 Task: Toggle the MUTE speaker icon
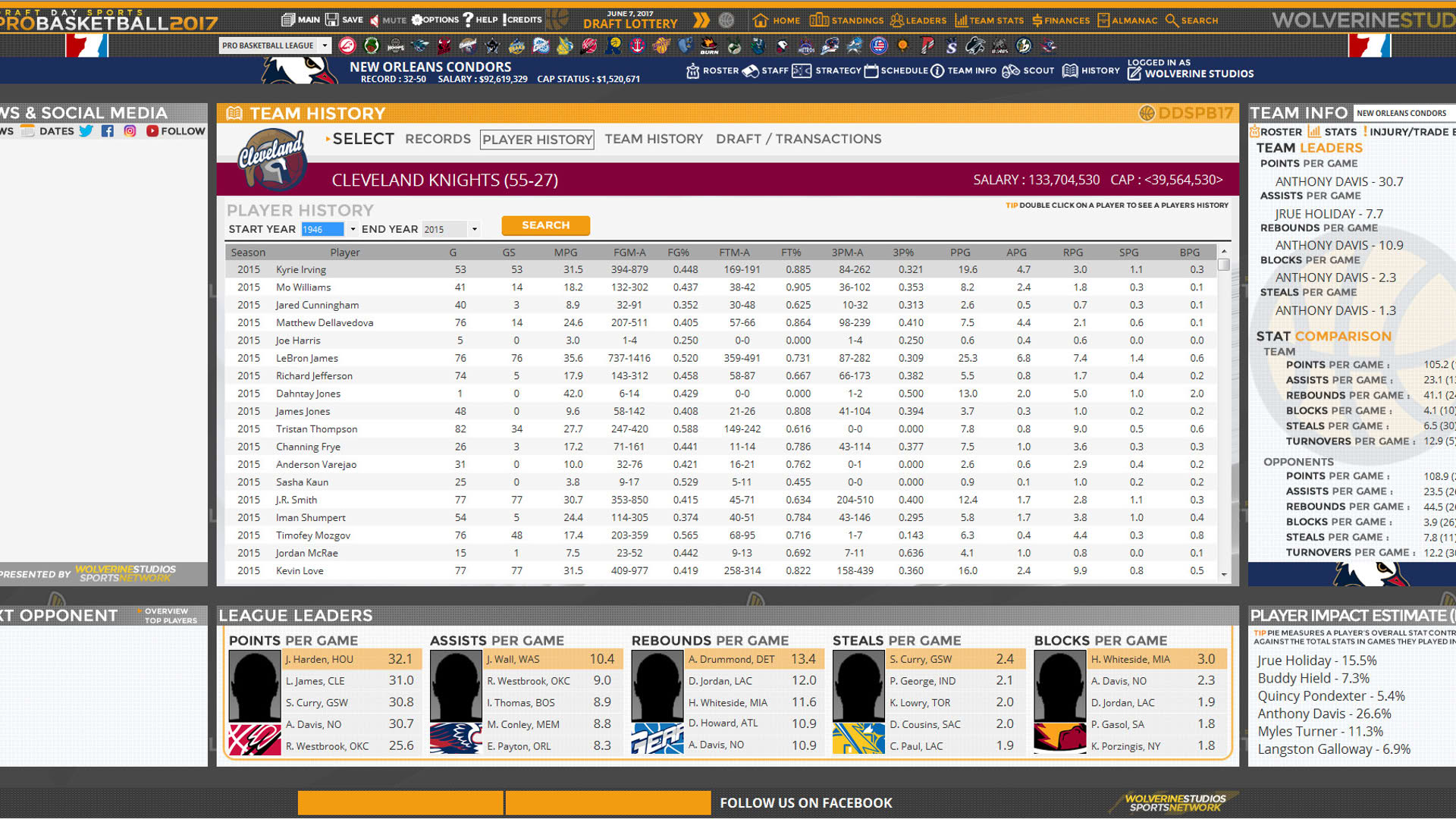(x=374, y=20)
